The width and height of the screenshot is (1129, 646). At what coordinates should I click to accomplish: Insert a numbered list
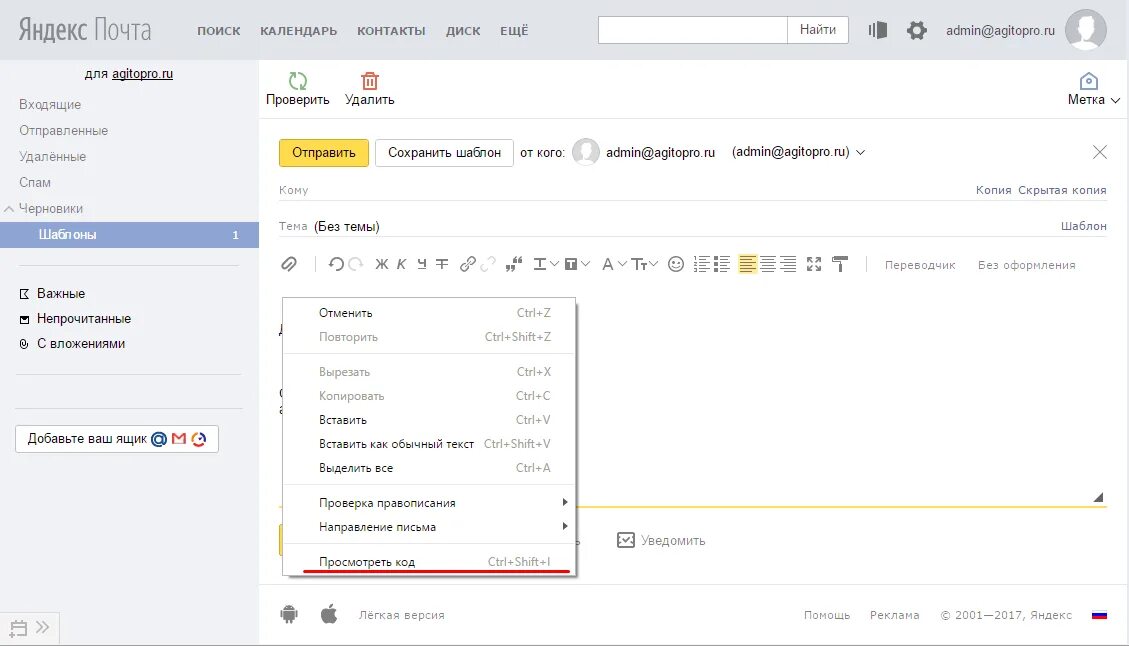[701, 264]
